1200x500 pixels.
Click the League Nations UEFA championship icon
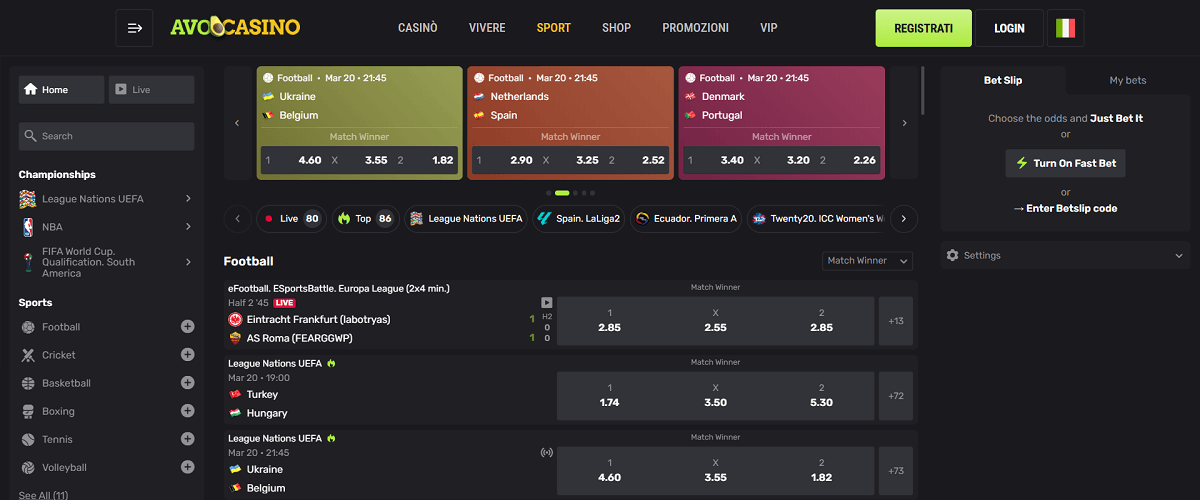click(x=27, y=199)
